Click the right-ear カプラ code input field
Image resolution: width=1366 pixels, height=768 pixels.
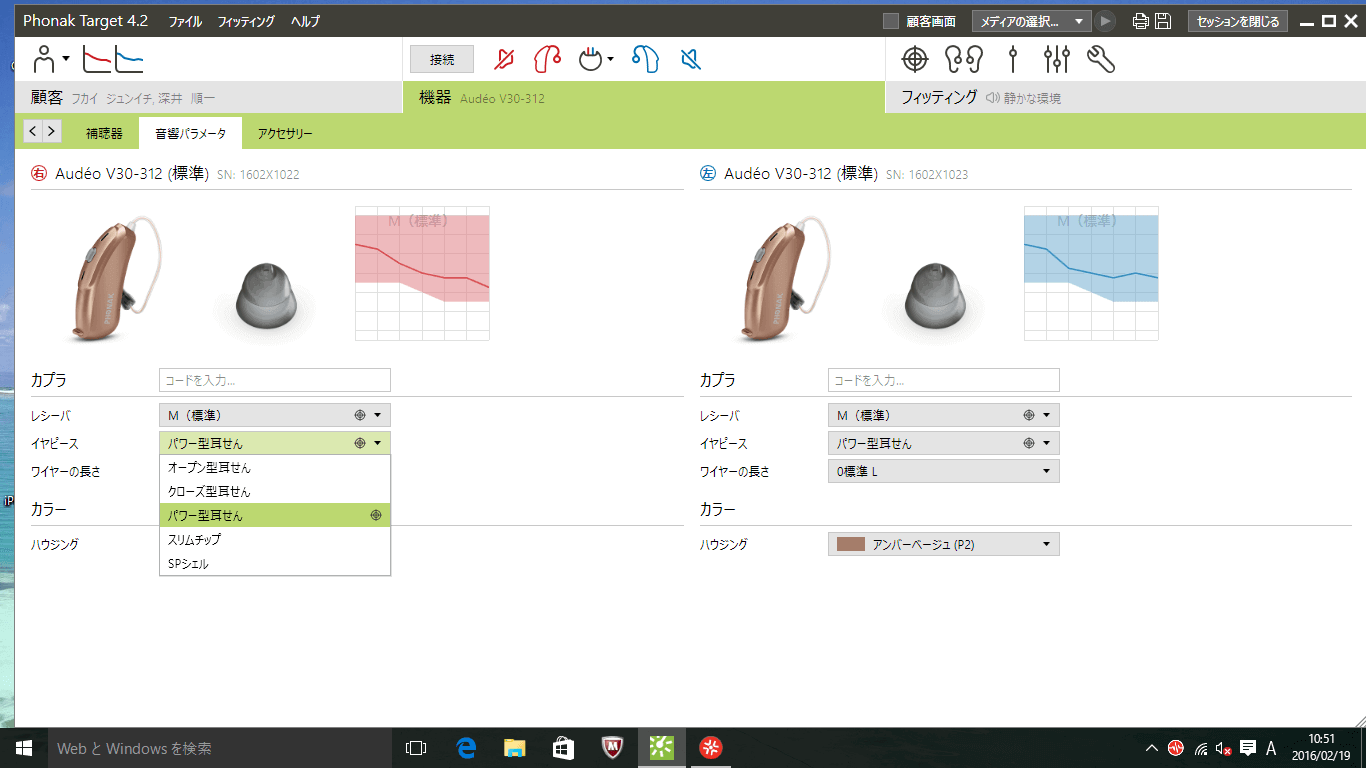[275, 380]
